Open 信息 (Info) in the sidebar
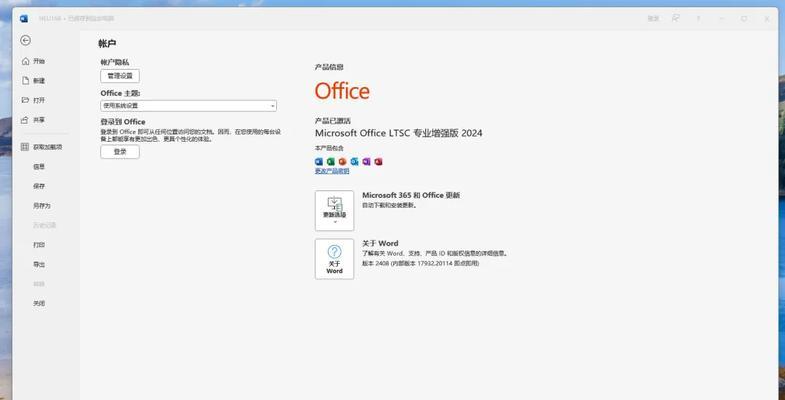The width and height of the screenshot is (785, 400). pos(39,167)
